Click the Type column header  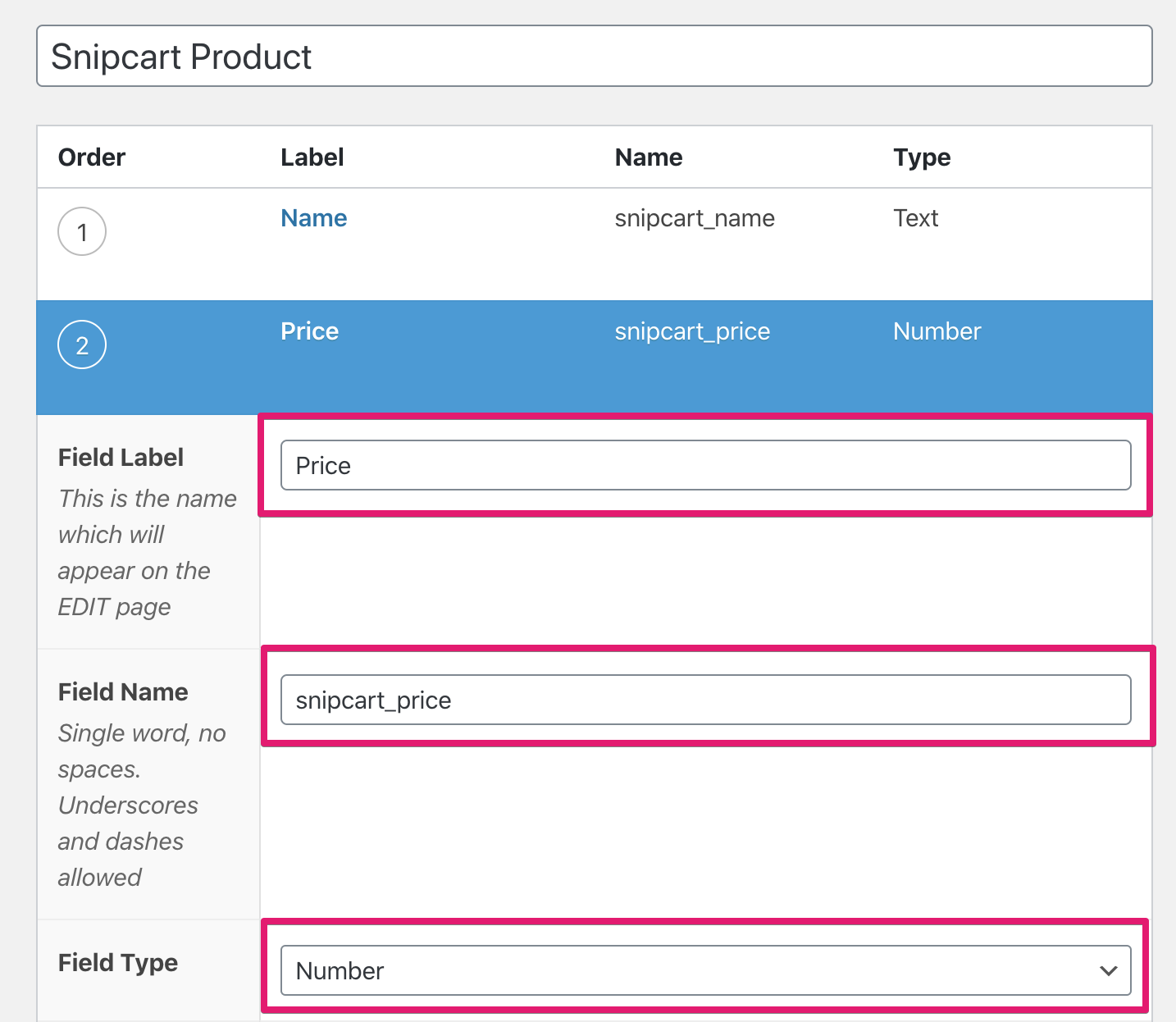click(x=922, y=157)
